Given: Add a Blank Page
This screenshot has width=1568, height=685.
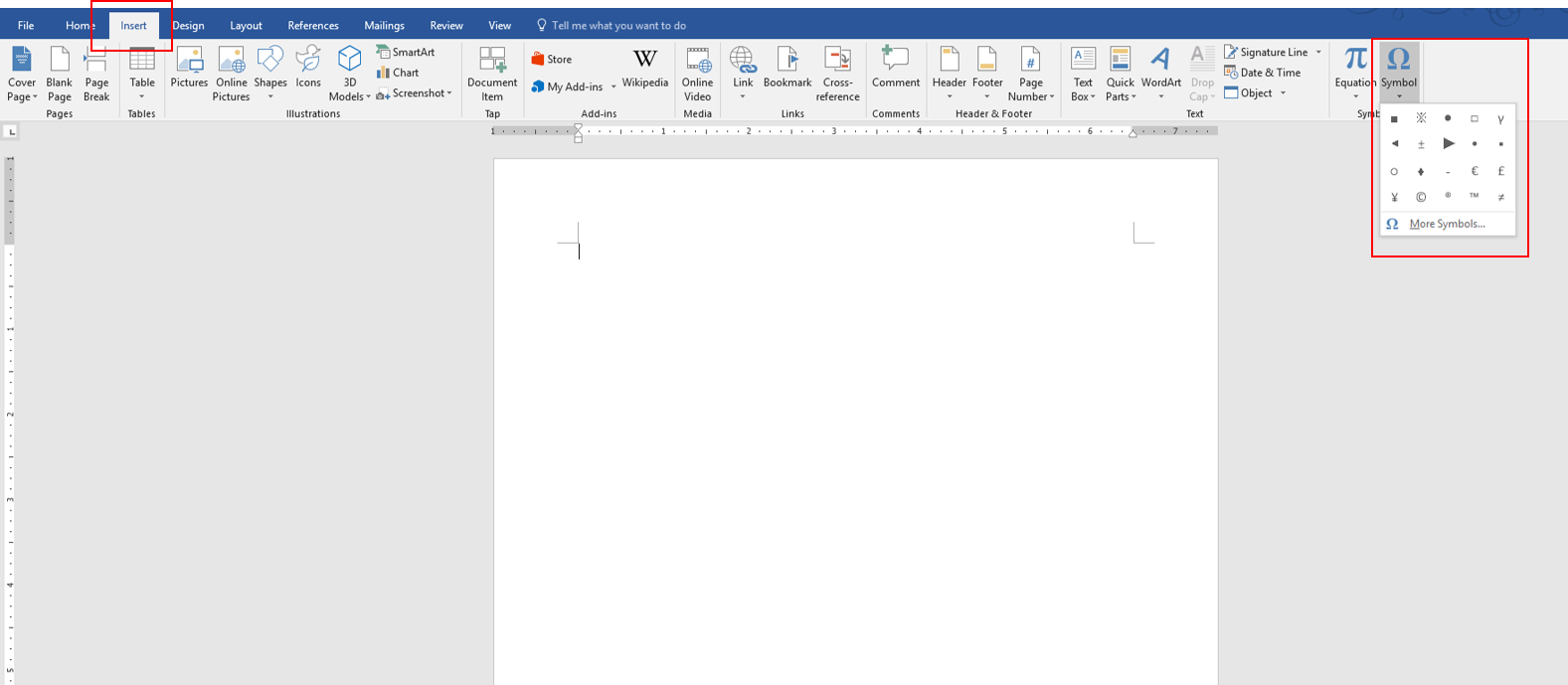Looking at the screenshot, I should pos(60,74).
